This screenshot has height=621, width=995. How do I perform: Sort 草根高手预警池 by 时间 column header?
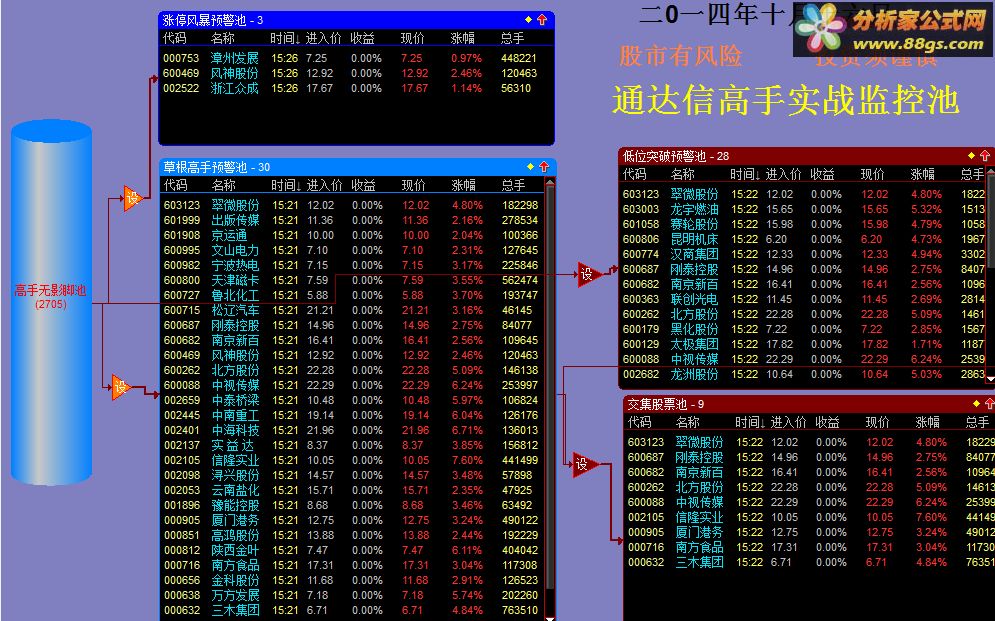(x=287, y=185)
